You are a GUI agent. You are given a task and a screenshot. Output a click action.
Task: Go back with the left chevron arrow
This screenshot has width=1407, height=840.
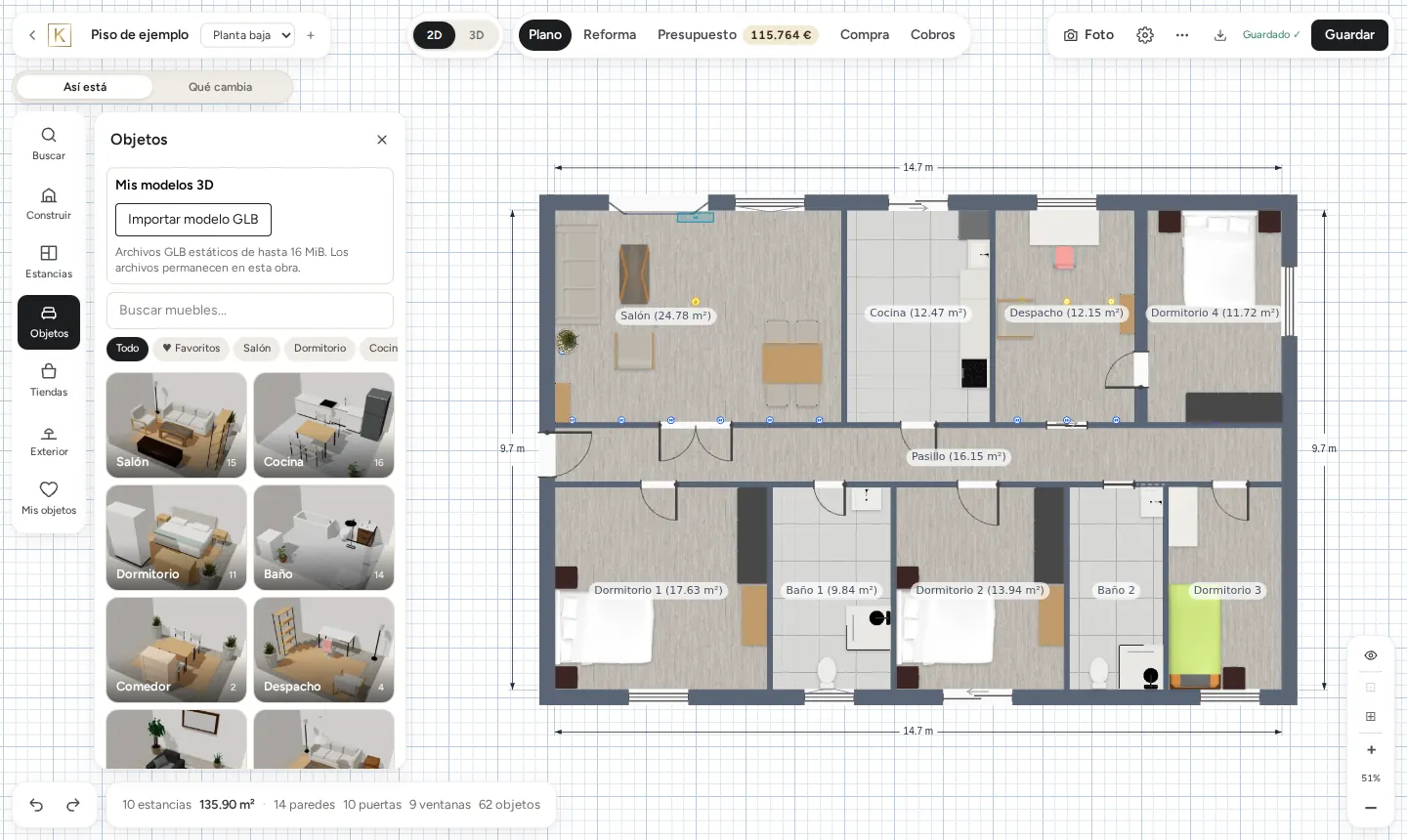pyautogui.click(x=32, y=35)
